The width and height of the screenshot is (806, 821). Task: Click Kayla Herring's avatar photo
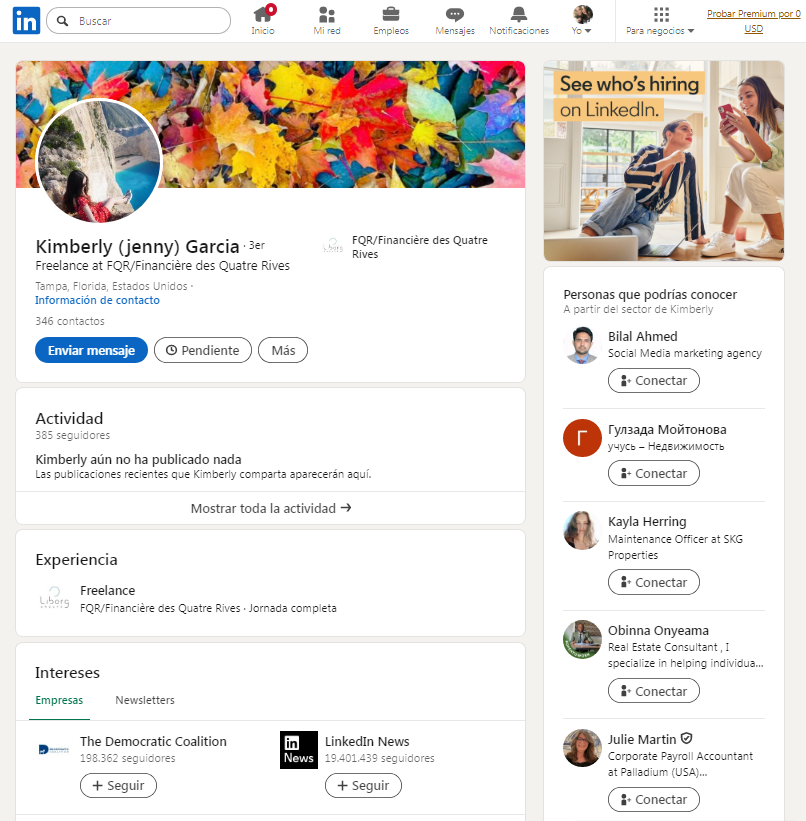pyautogui.click(x=582, y=530)
